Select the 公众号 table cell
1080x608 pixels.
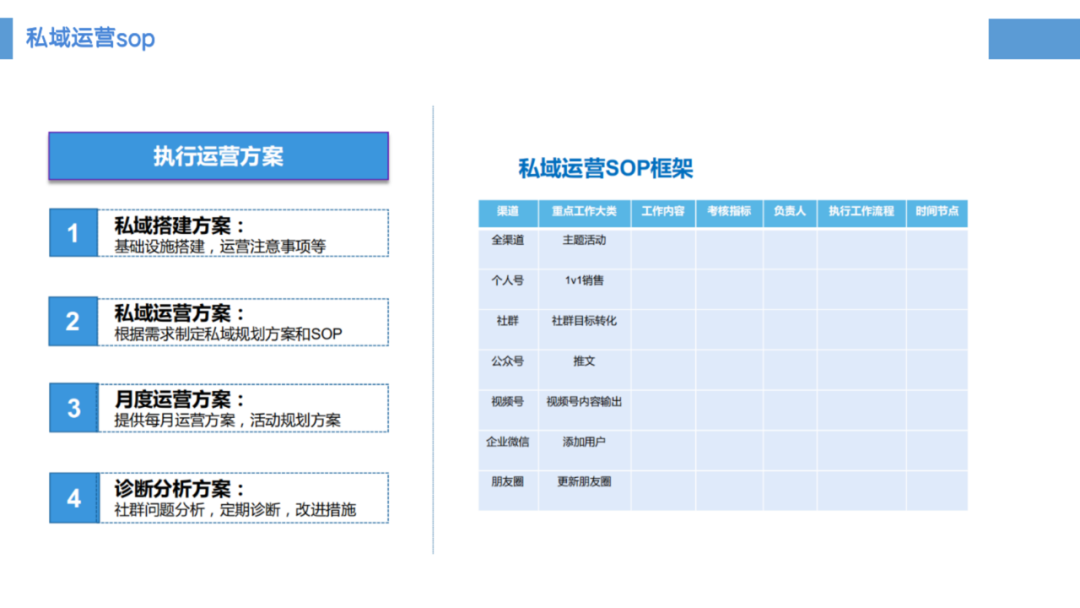pyautogui.click(x=508, y=370)
